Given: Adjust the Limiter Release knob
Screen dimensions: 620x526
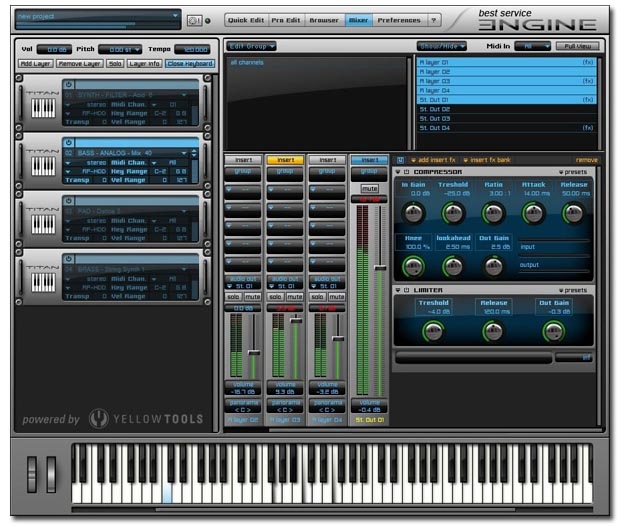Looking at the screenshot, I should pyautogui.click(x=493, y=331).
